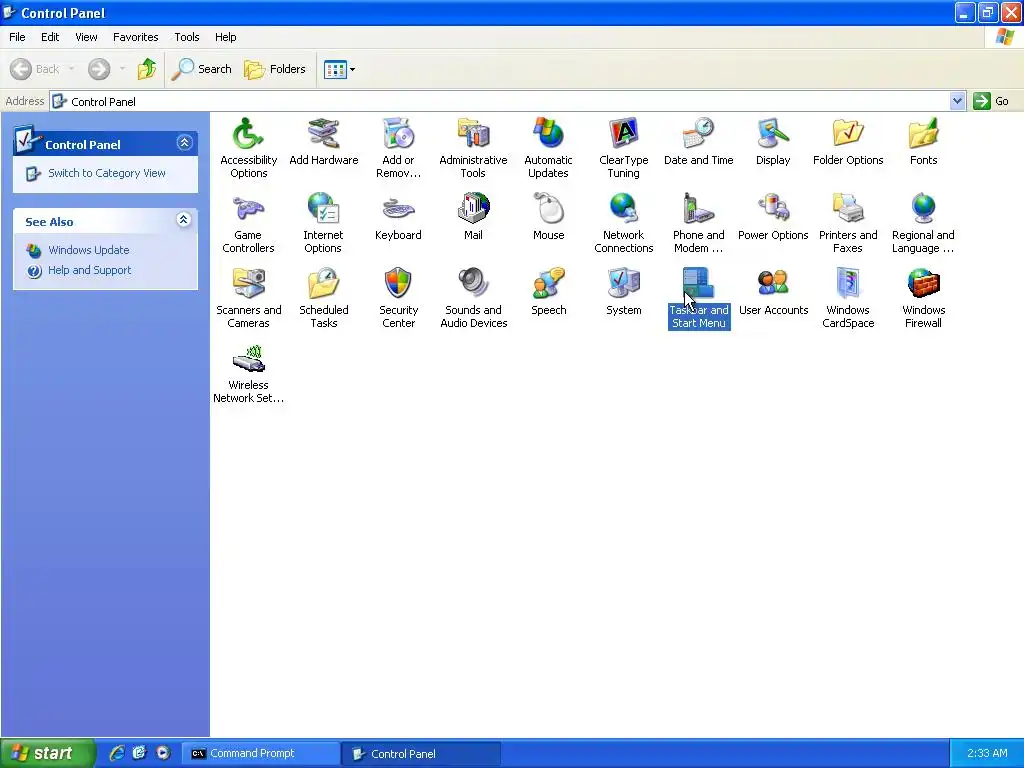
Task: Switch to Command Prompt taskbar button
Action: [x=260, y=754]
